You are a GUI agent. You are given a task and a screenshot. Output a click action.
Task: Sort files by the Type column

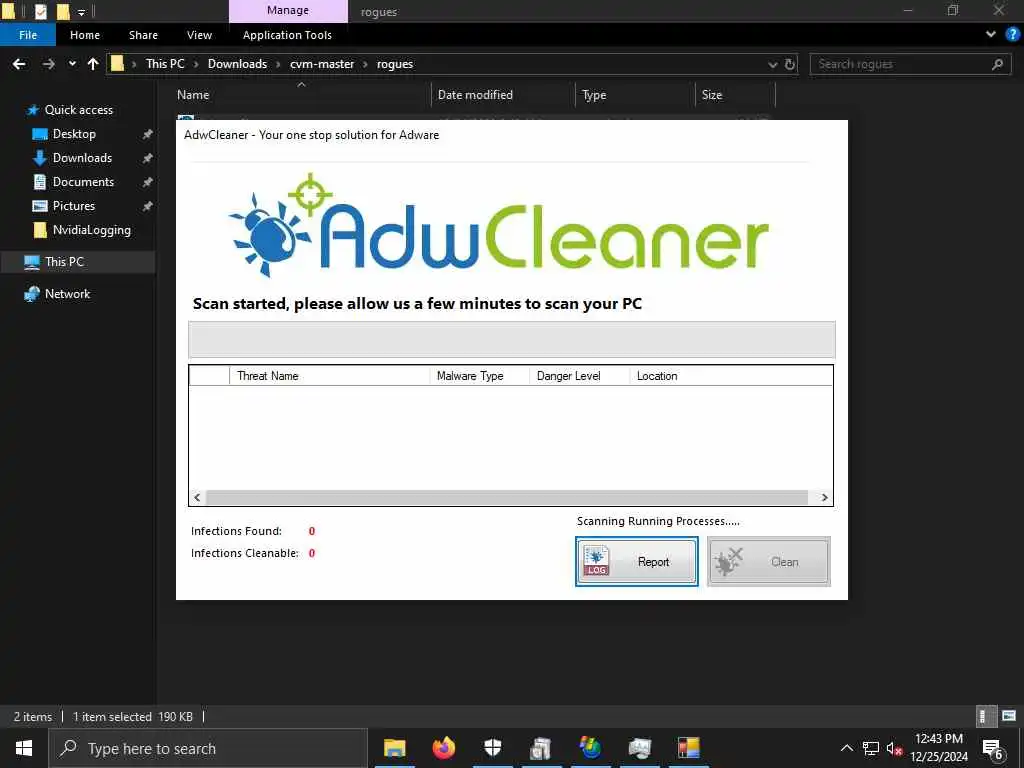point(594,95)
